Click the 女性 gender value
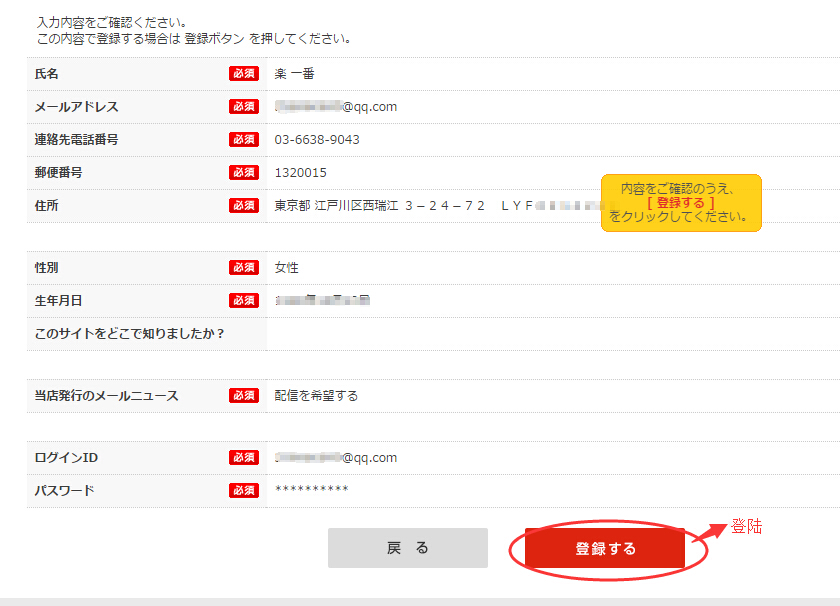Viewport: 840px width, 606px height. [x=287, y=268]
